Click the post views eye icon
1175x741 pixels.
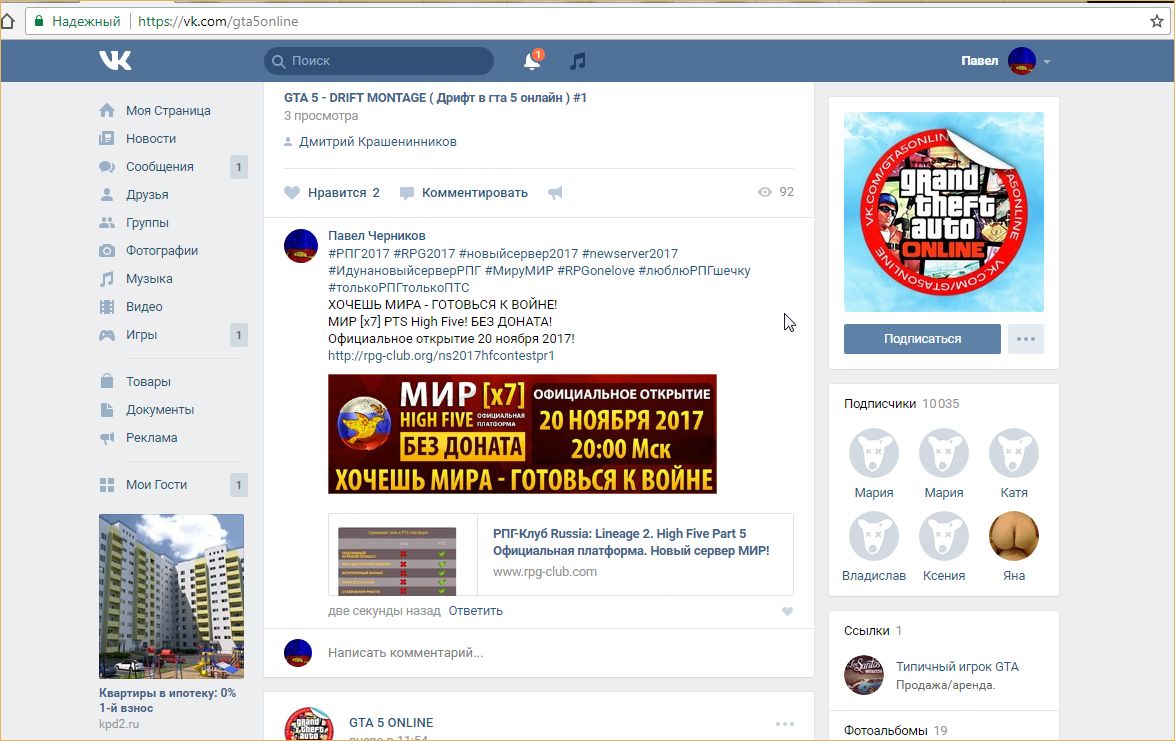764,192
